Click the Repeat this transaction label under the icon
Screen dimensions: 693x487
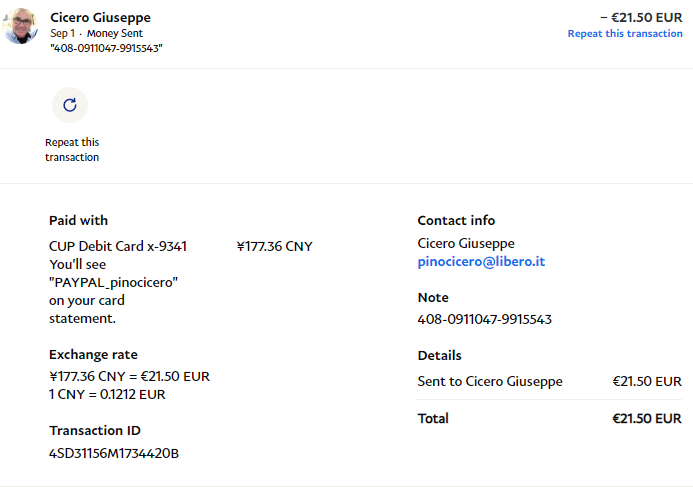click(72, 150)
